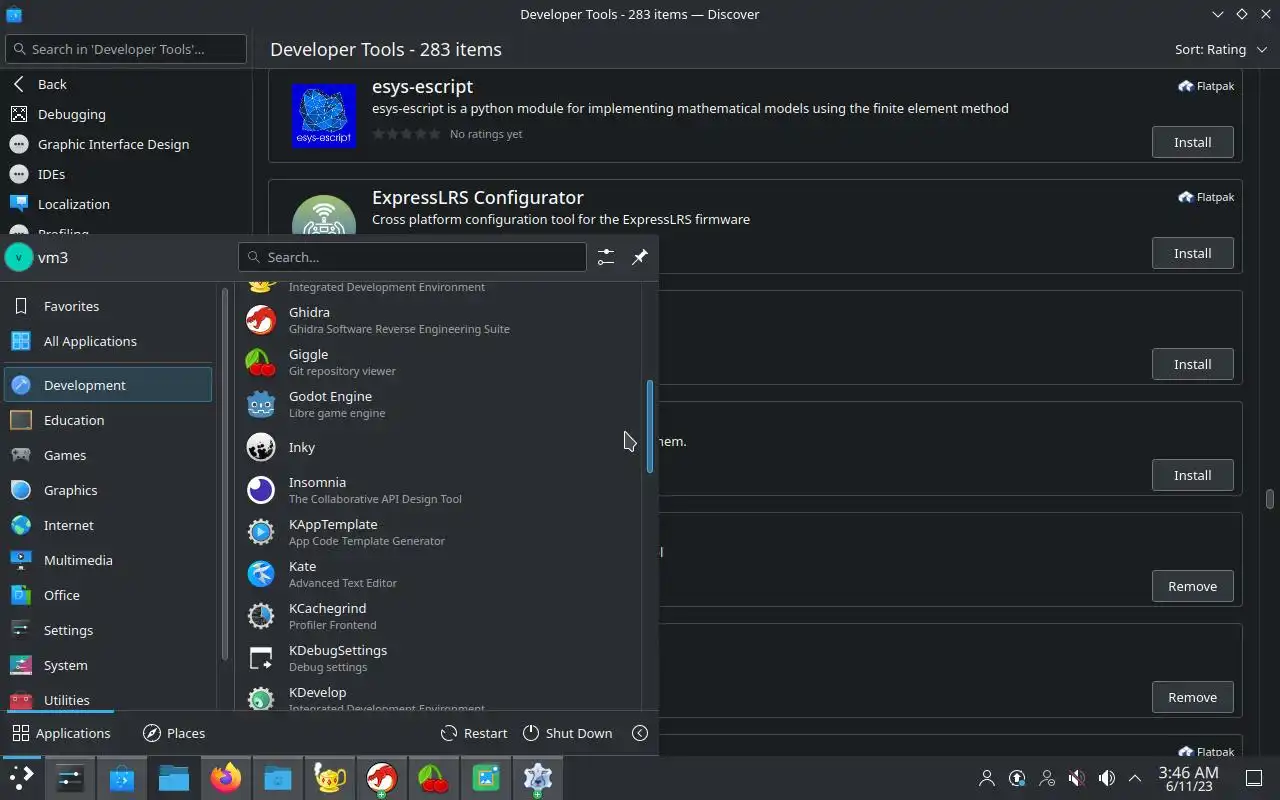Click the Restart button

pos(474,733)
